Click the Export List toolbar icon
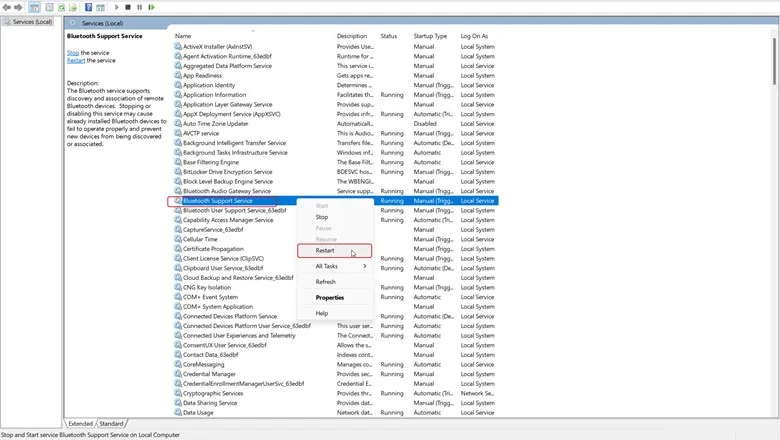Image resolution: width=780 pixels, height=440 pixels. point(73,7)
